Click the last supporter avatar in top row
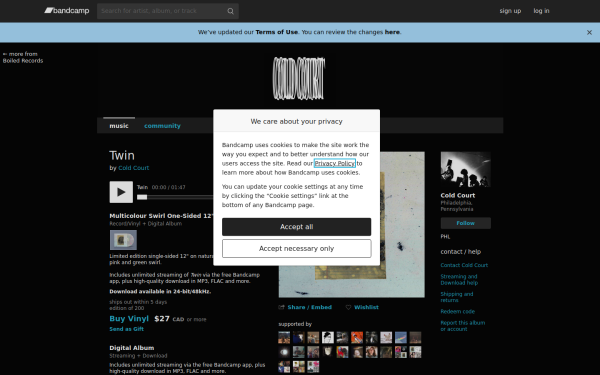This screenshot has height=375, width=600. pos(415,338)
